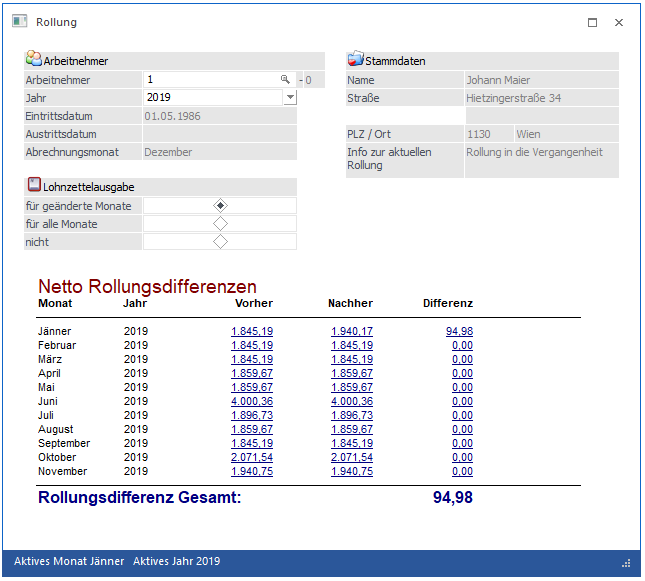
Task: Click Oktober Nachher value 2.071,54
Action: 351,457
